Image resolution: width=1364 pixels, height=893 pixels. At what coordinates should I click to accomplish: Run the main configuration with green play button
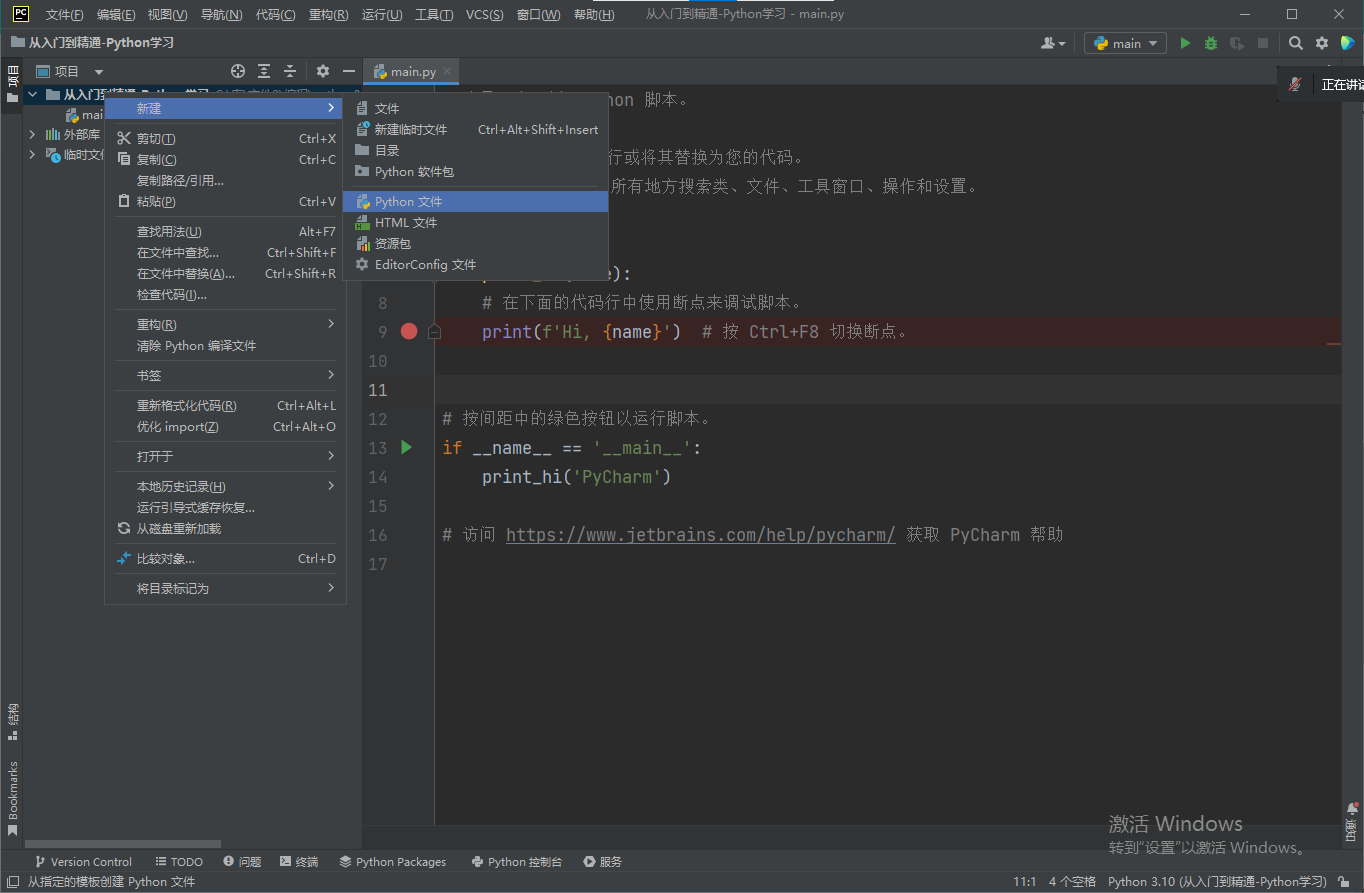click(x=1185, y=43)
